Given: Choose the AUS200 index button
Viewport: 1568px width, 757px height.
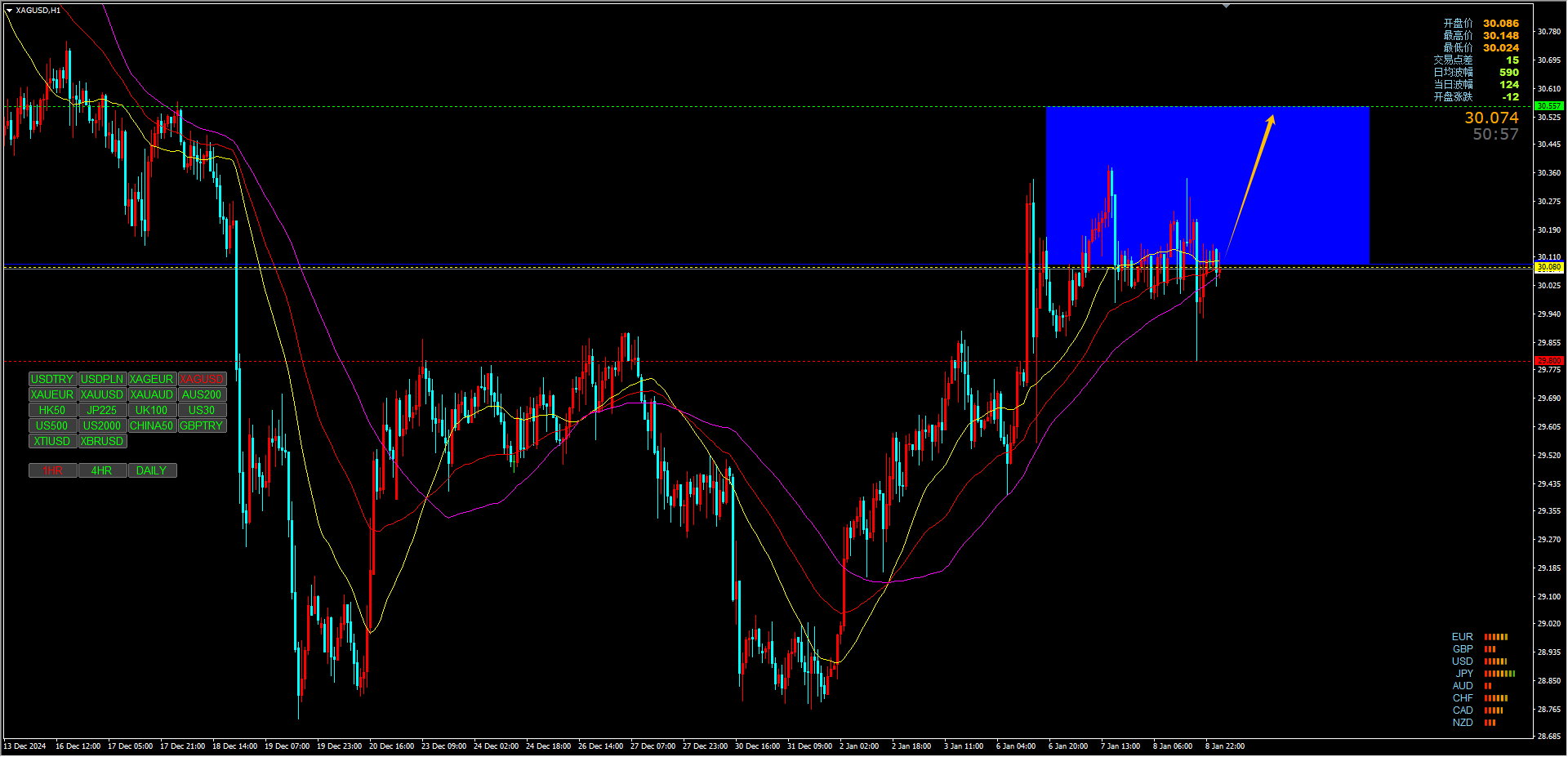Looking at the screenshot, I should coord(202,395).
